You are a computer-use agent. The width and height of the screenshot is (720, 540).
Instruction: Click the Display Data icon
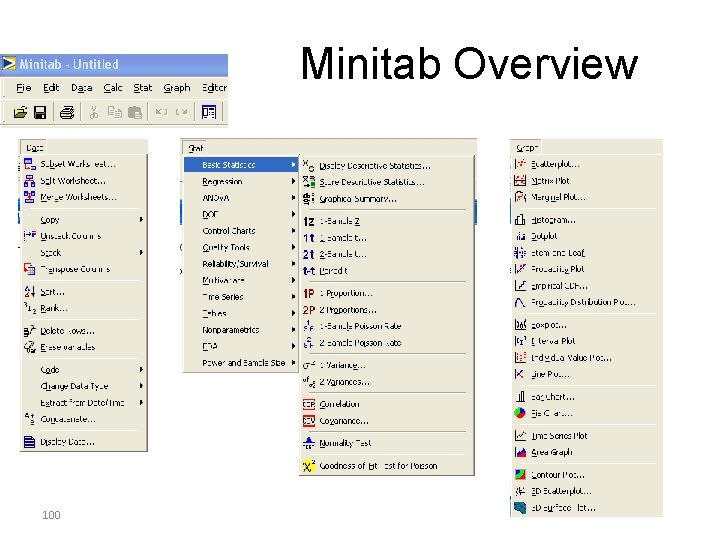pyautogui.click(x=29, y=442)
